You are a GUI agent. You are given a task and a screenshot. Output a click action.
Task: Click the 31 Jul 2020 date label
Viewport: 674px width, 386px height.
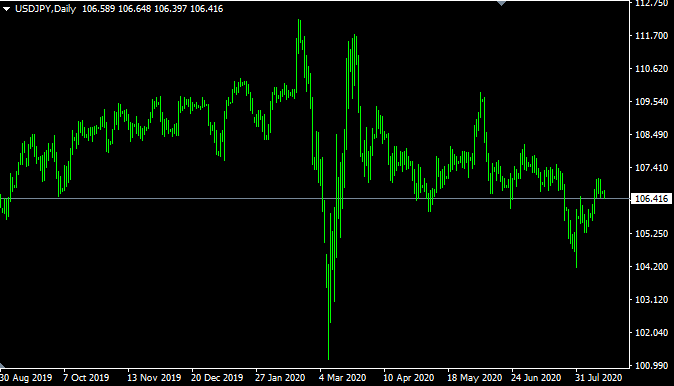(599, 378)
